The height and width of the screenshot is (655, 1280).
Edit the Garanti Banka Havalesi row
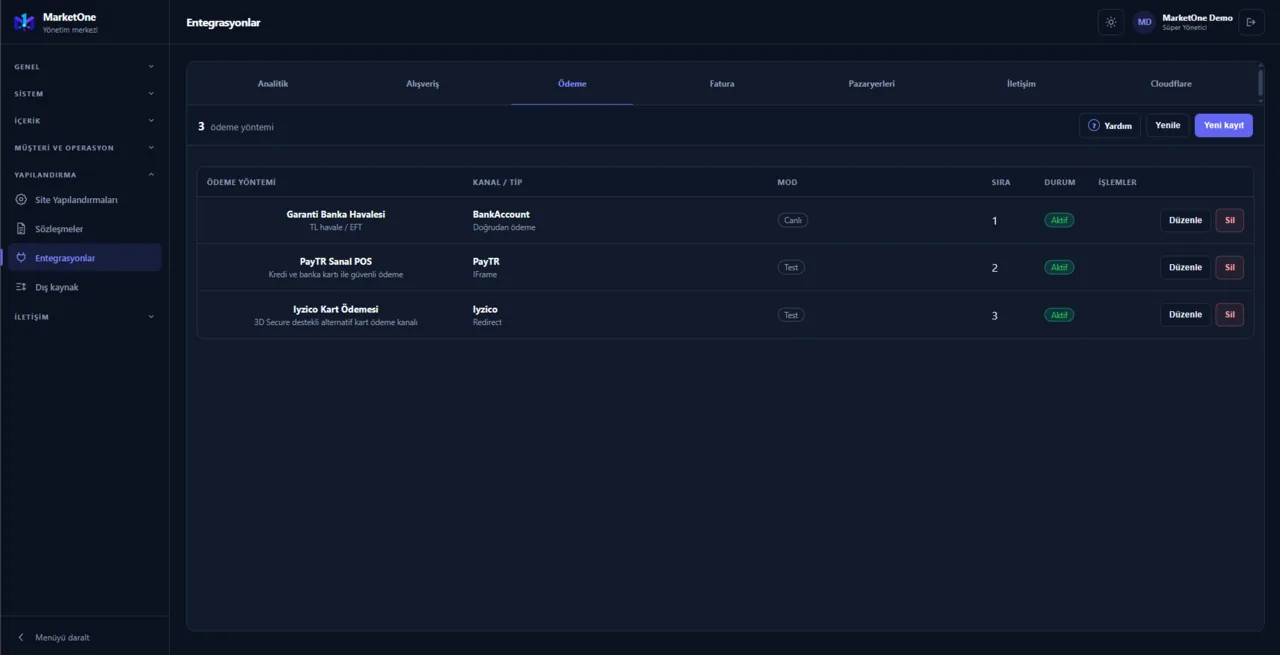[1185, 220]
